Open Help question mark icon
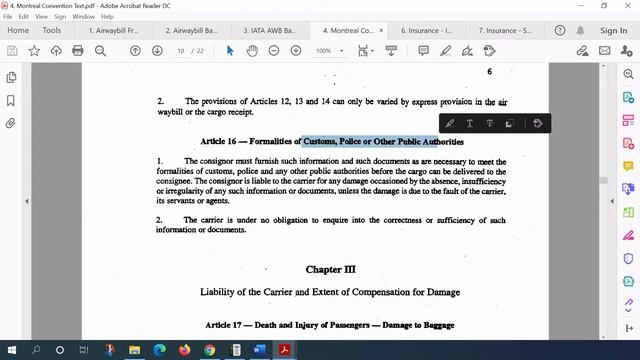Viewport: 640px width, 360px height. (x=560, y=30)
